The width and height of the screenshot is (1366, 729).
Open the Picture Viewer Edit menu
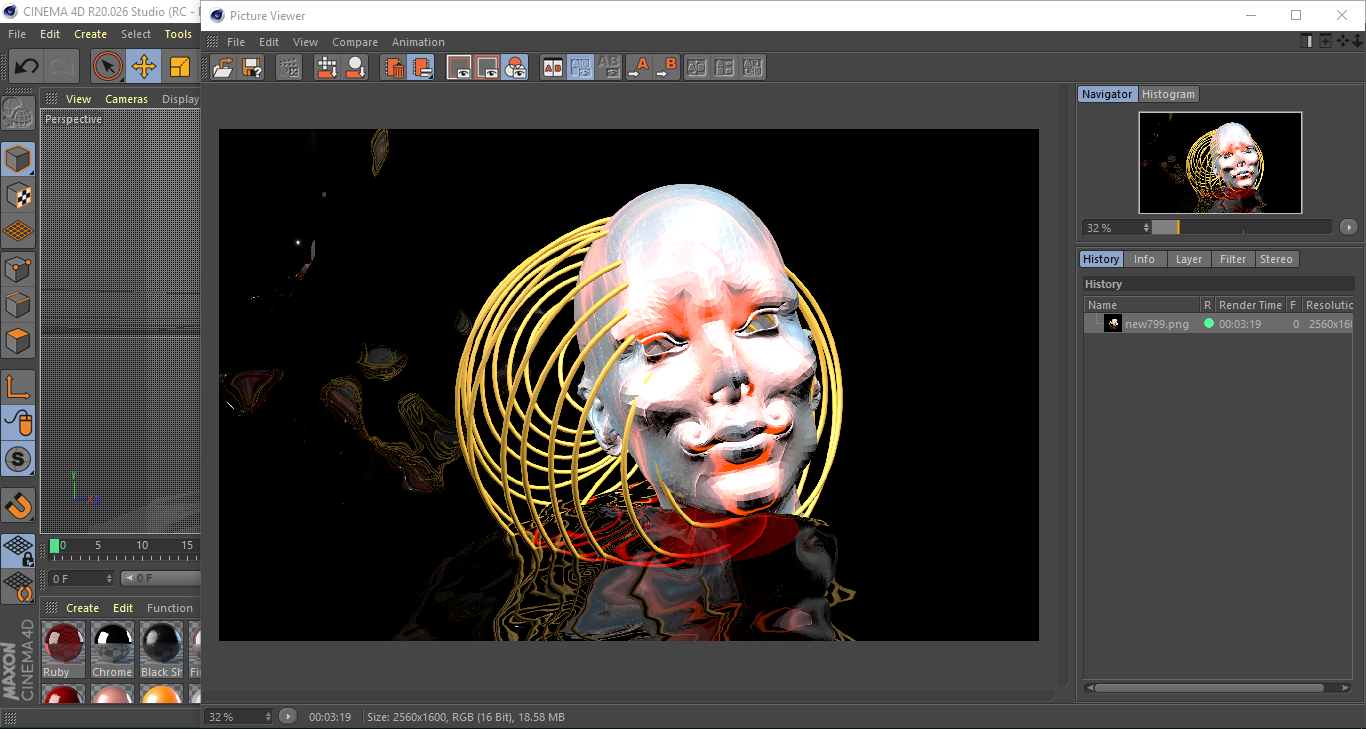(269, 42)
